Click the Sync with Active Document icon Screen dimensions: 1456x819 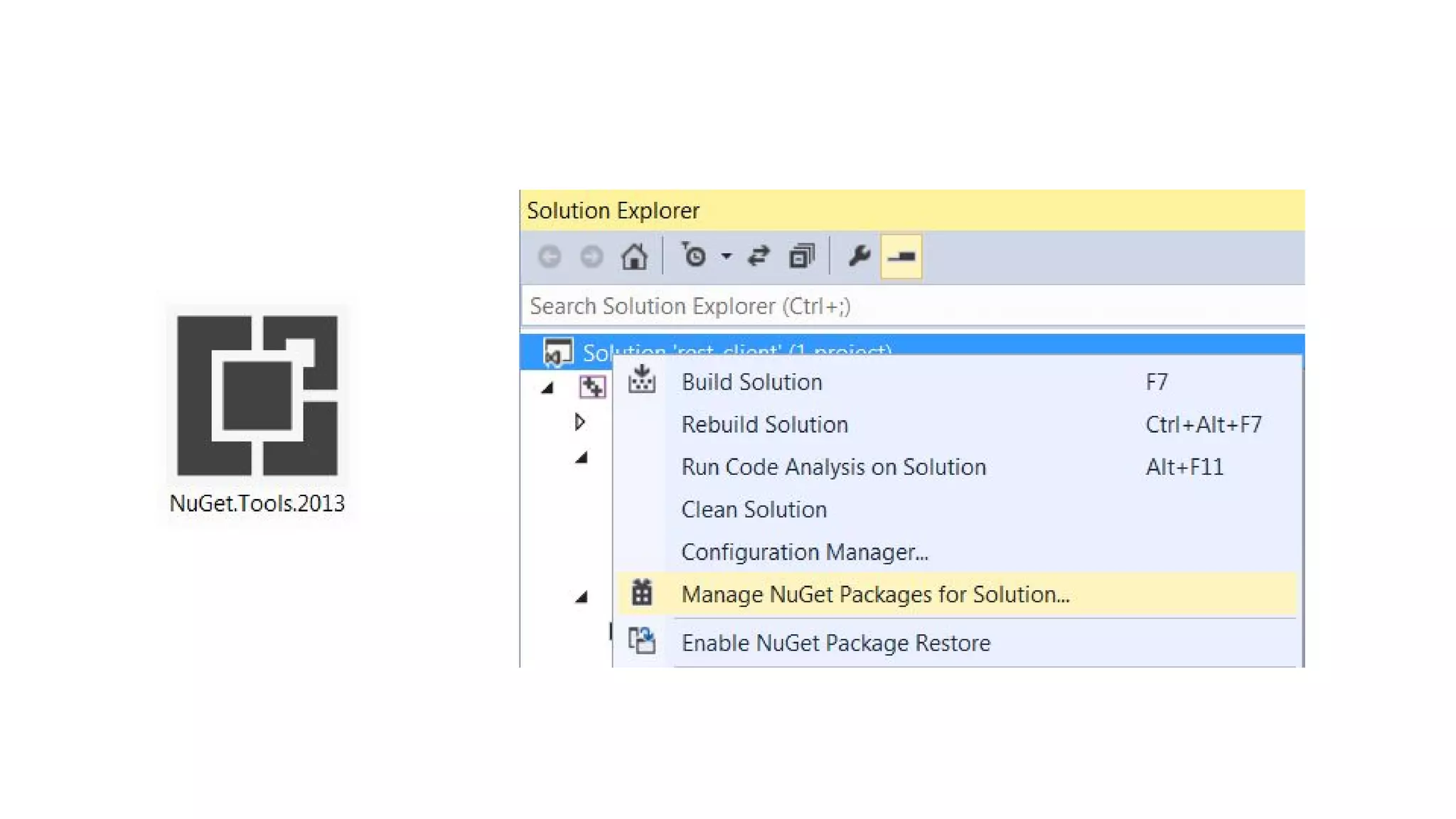click(759, 256)
